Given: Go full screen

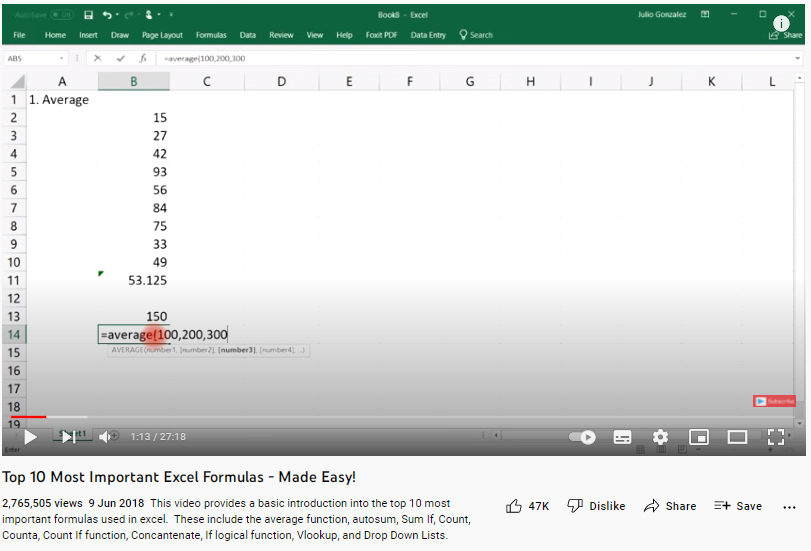Looking at the screenshot, I should click(776, 437).
